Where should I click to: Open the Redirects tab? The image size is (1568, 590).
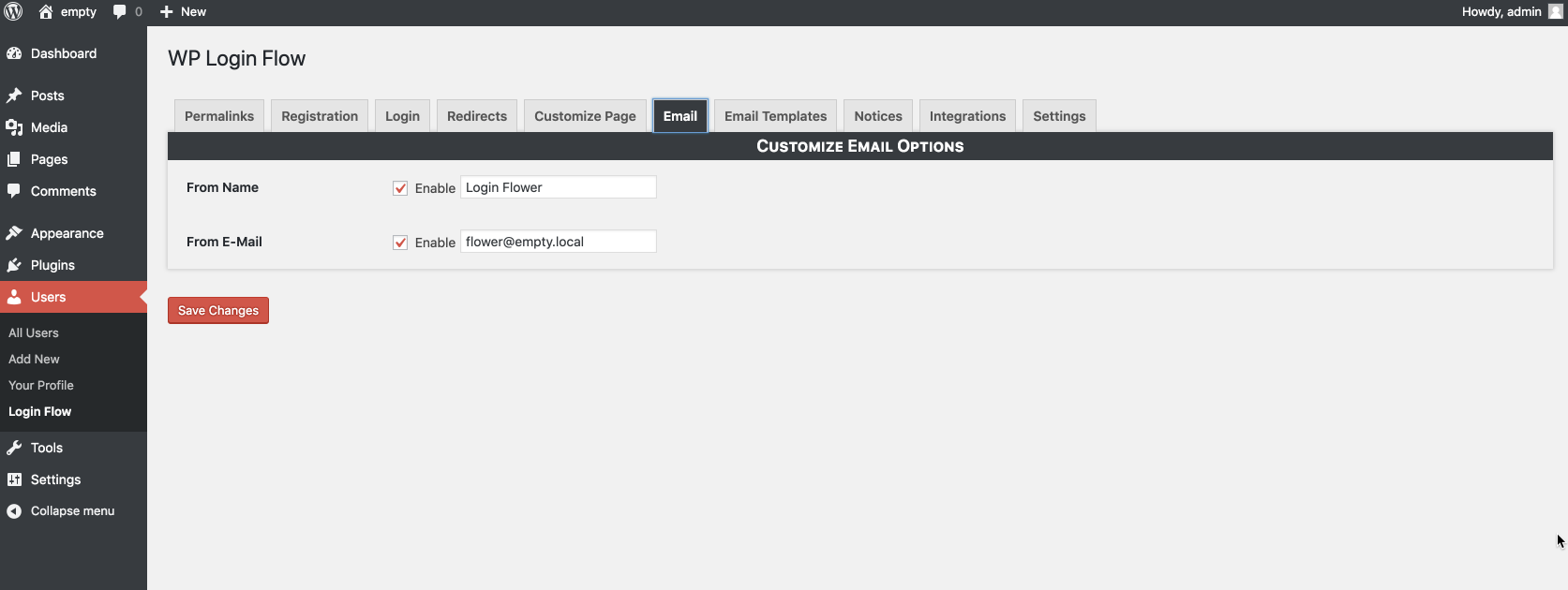(x=477, y=116)
